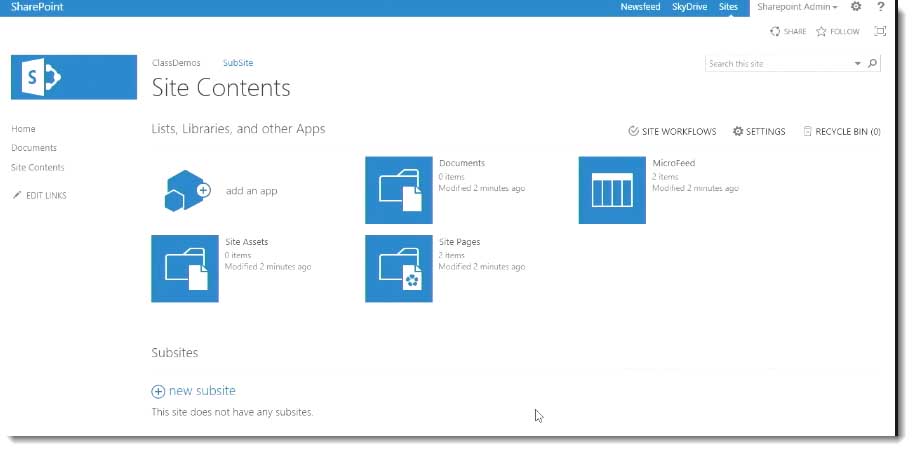Click the 'Subsites' heading
The width and height of the screenshot is (913, 451).
pos(175,353)
